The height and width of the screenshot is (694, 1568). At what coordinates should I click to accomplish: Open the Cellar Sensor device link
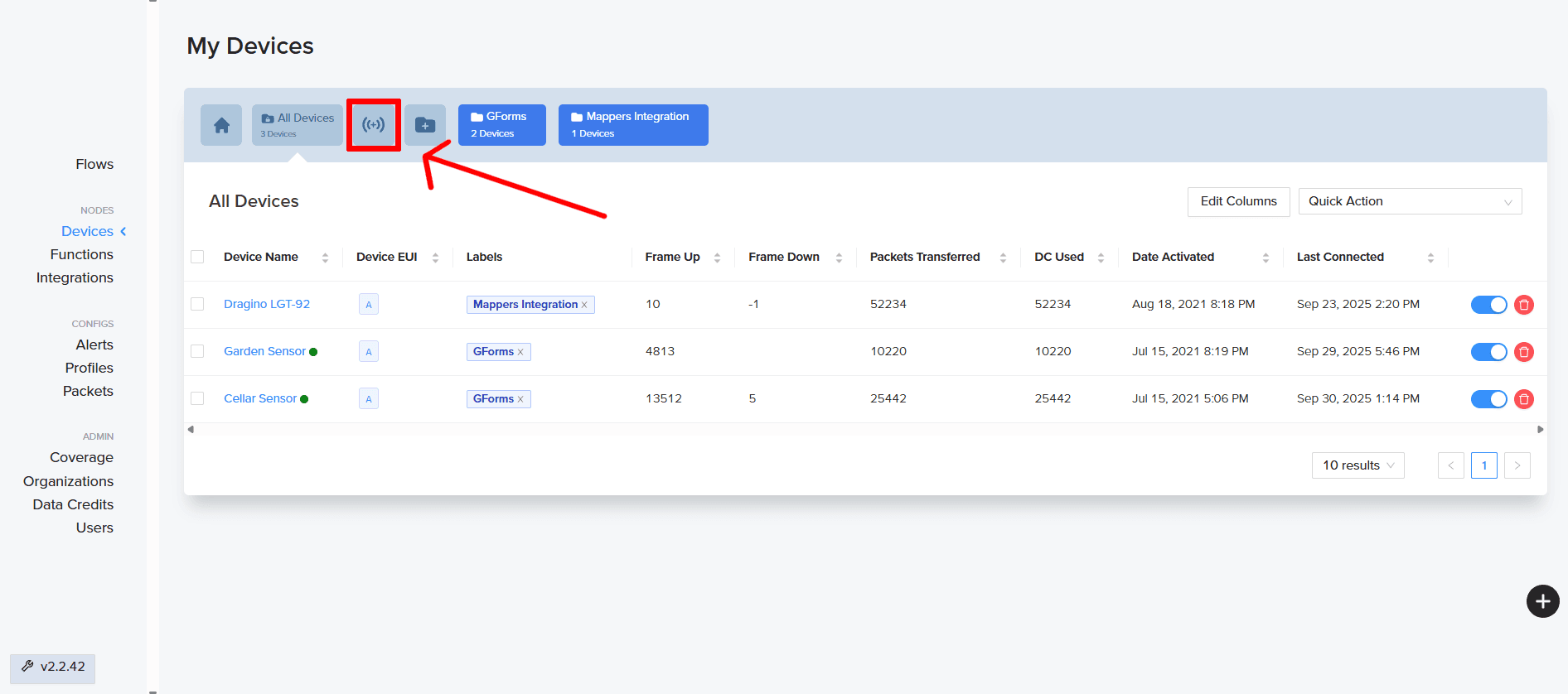pos(260,398)
